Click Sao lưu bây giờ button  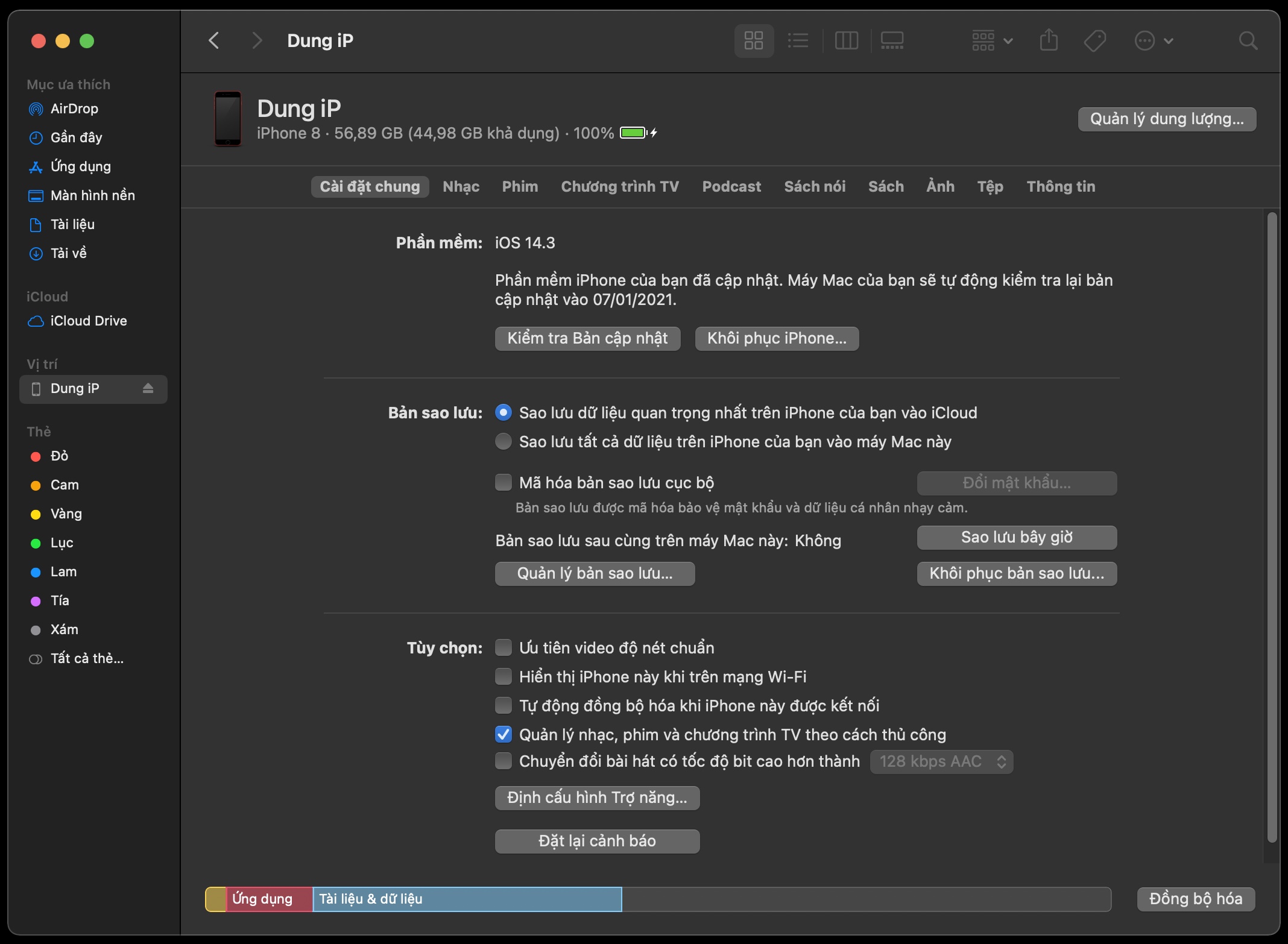[1017, 538]
